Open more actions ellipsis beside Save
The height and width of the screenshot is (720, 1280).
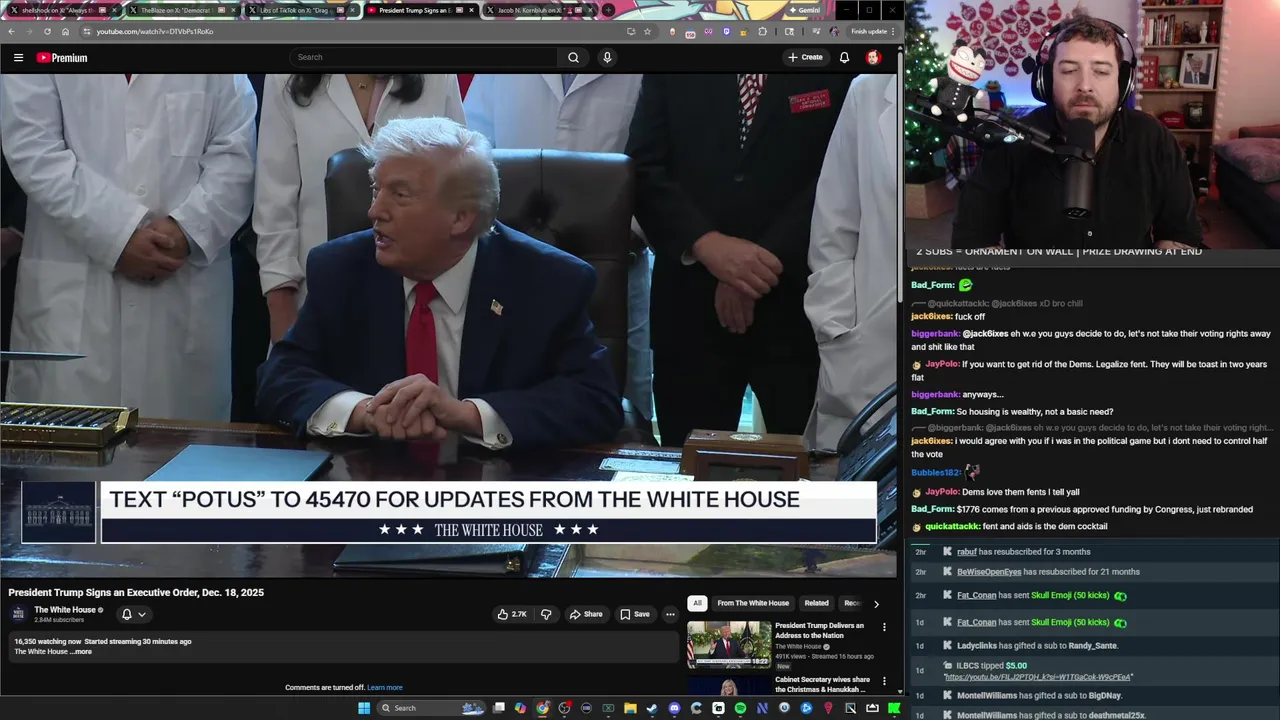coord(670,614)
